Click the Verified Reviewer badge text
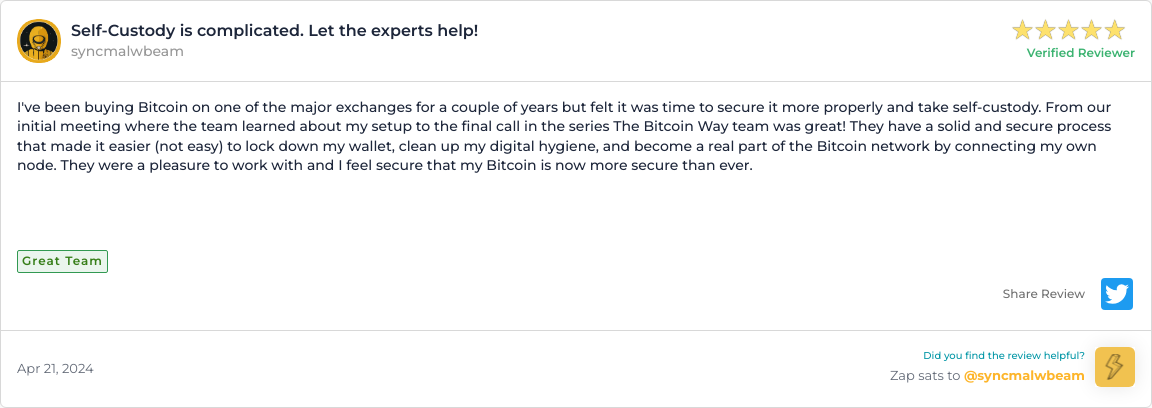 1081,53
